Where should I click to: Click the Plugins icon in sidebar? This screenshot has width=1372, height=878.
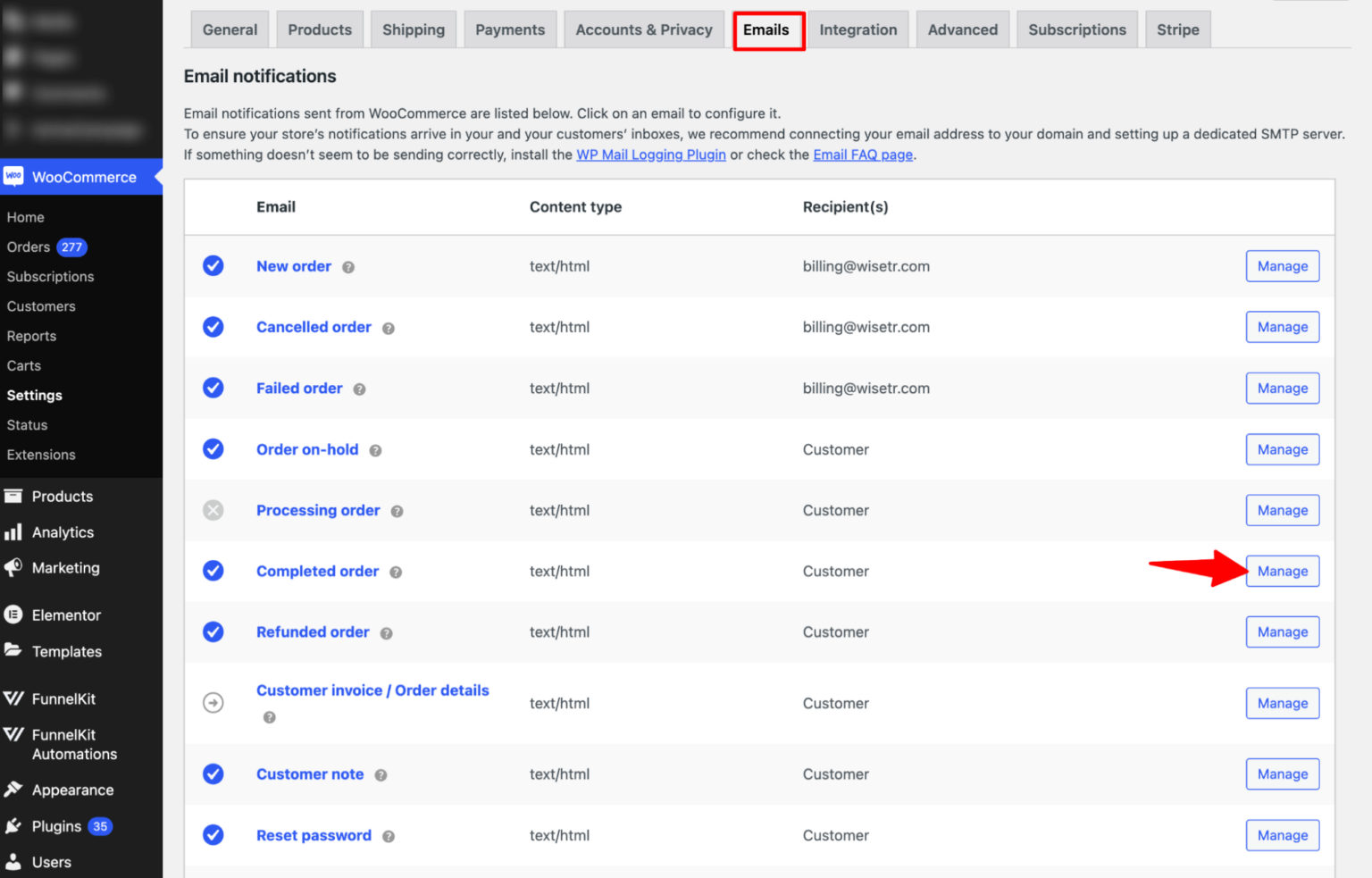tap(13, 826)
